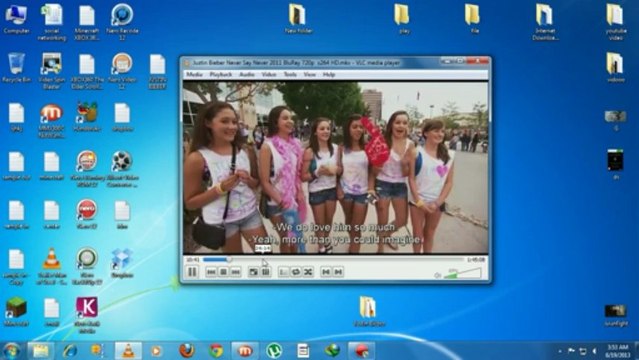Screen dimensions: 639x360
Task: Mute audio via the speaker icon
Action: pyautogui.click(x=438, y=276)
